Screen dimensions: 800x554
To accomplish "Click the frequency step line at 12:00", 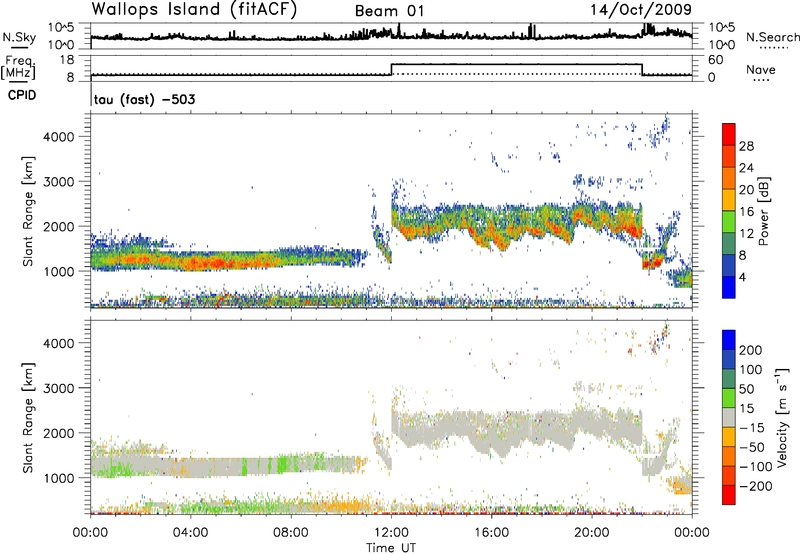I will (x=391, y=69).
